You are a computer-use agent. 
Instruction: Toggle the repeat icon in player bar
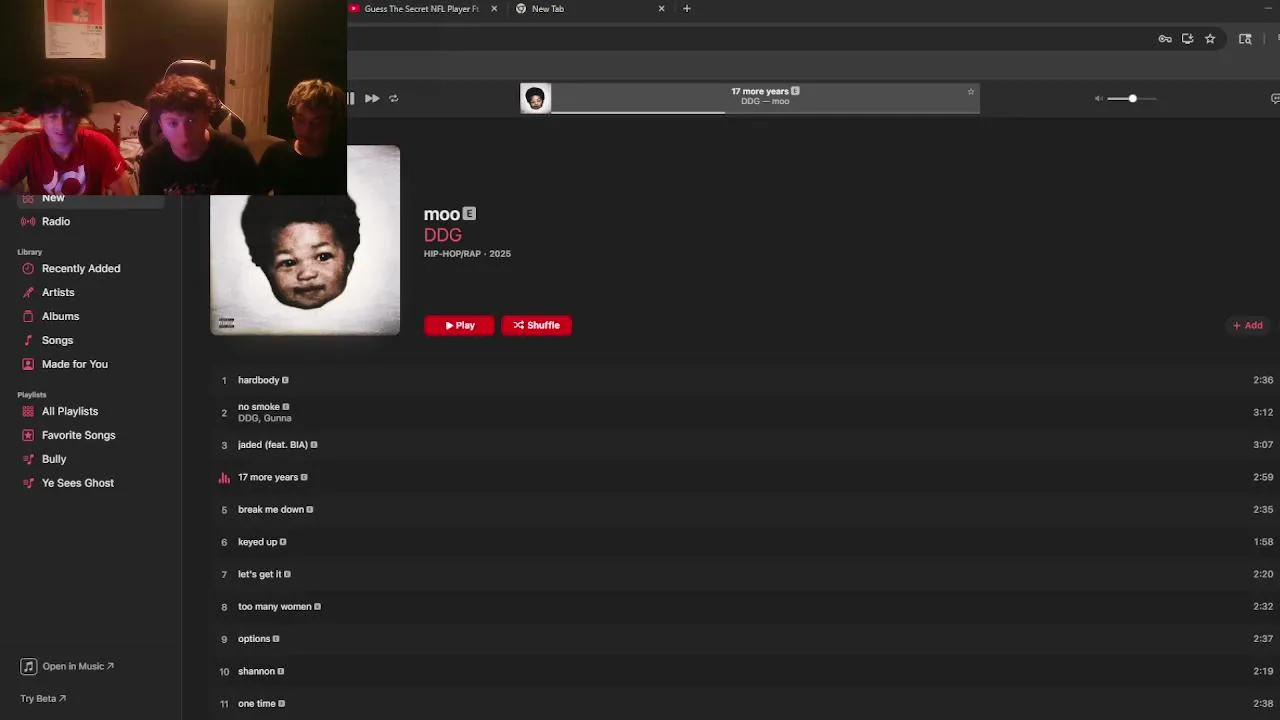point(393,98)
